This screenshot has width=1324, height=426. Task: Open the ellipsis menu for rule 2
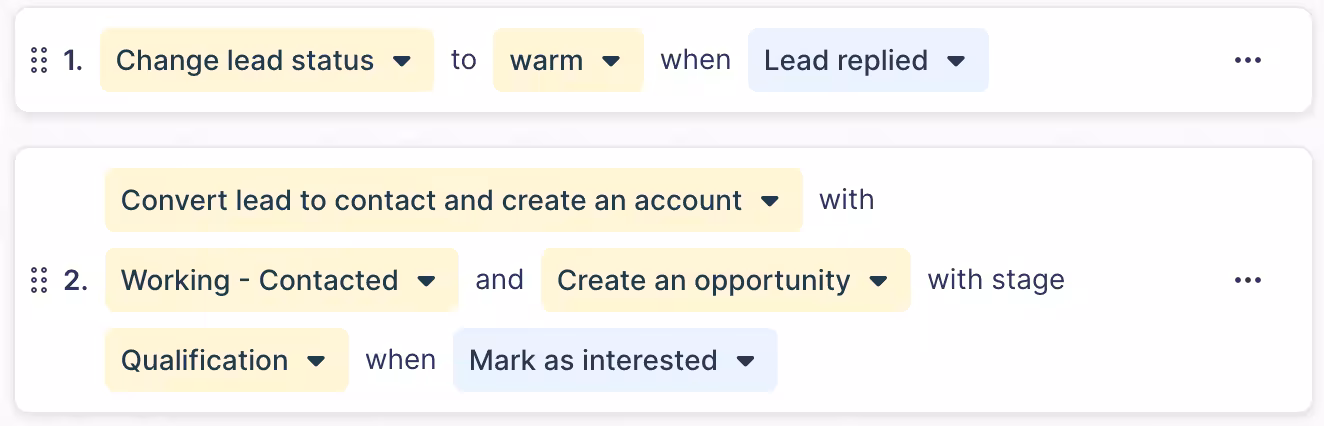pos(1247,280)
